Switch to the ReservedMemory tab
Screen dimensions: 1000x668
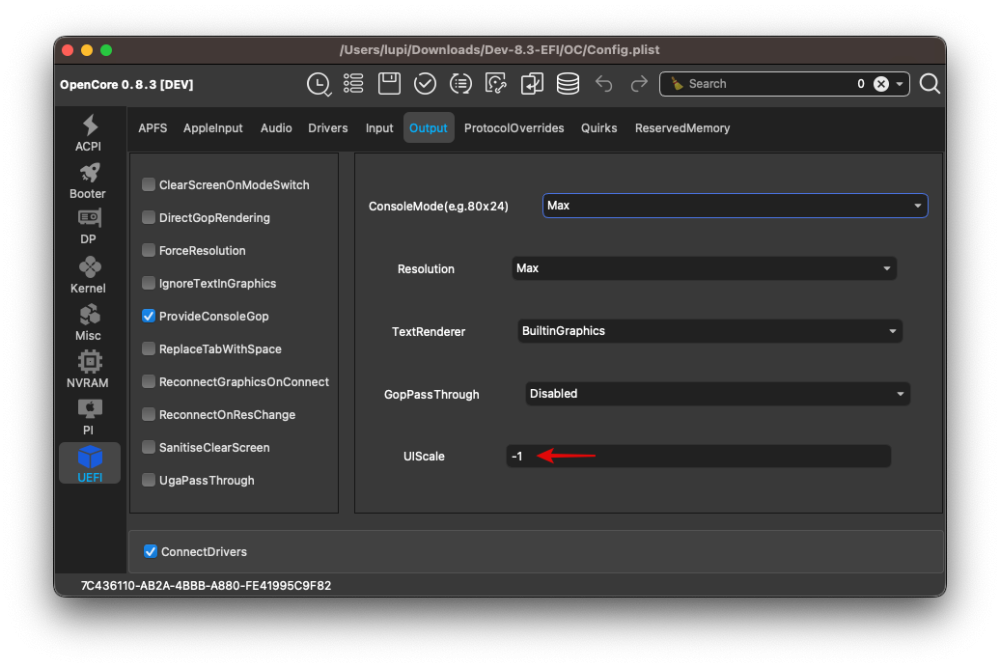point(682,128)
